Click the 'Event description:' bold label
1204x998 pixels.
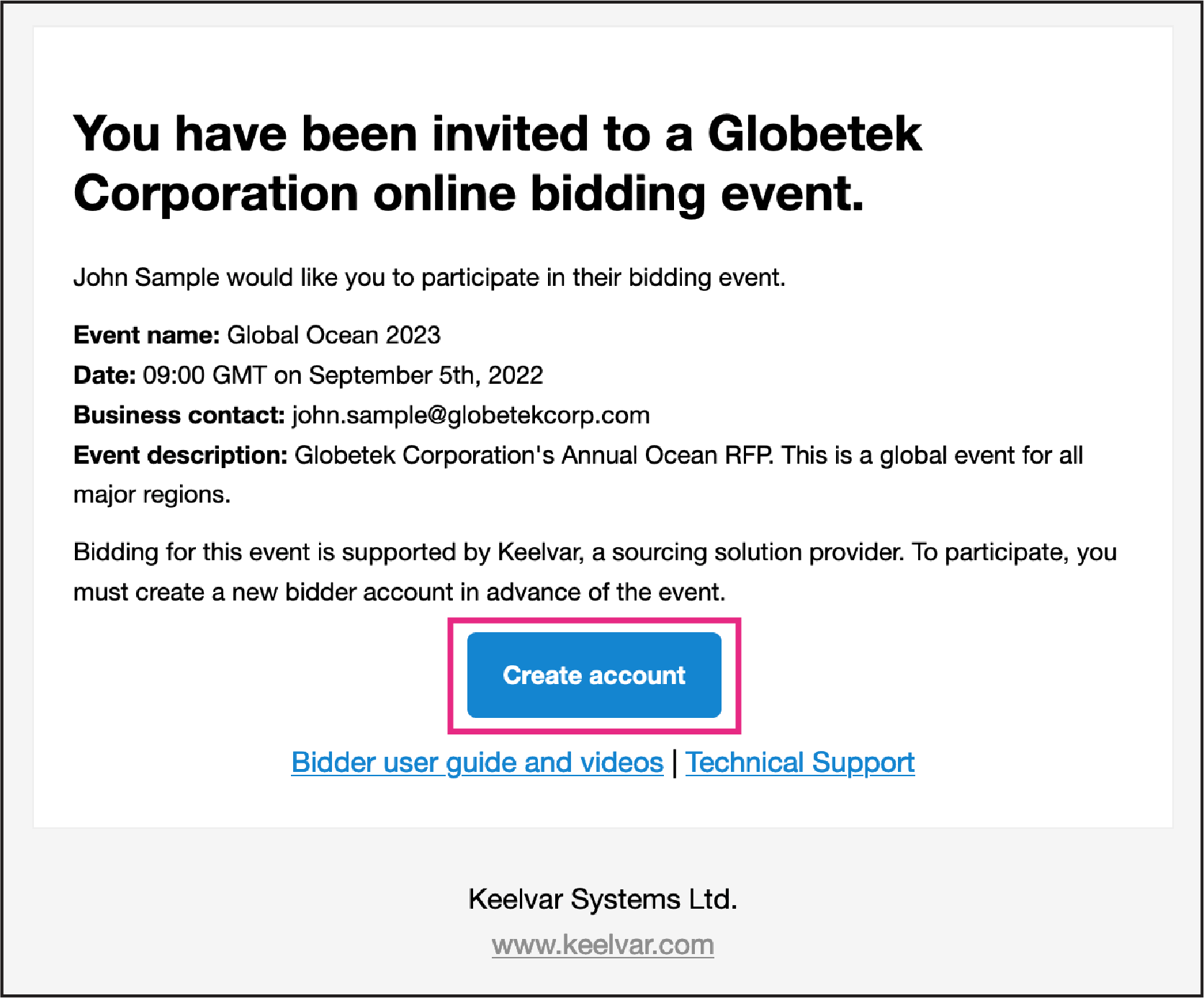tap(181, 456)
